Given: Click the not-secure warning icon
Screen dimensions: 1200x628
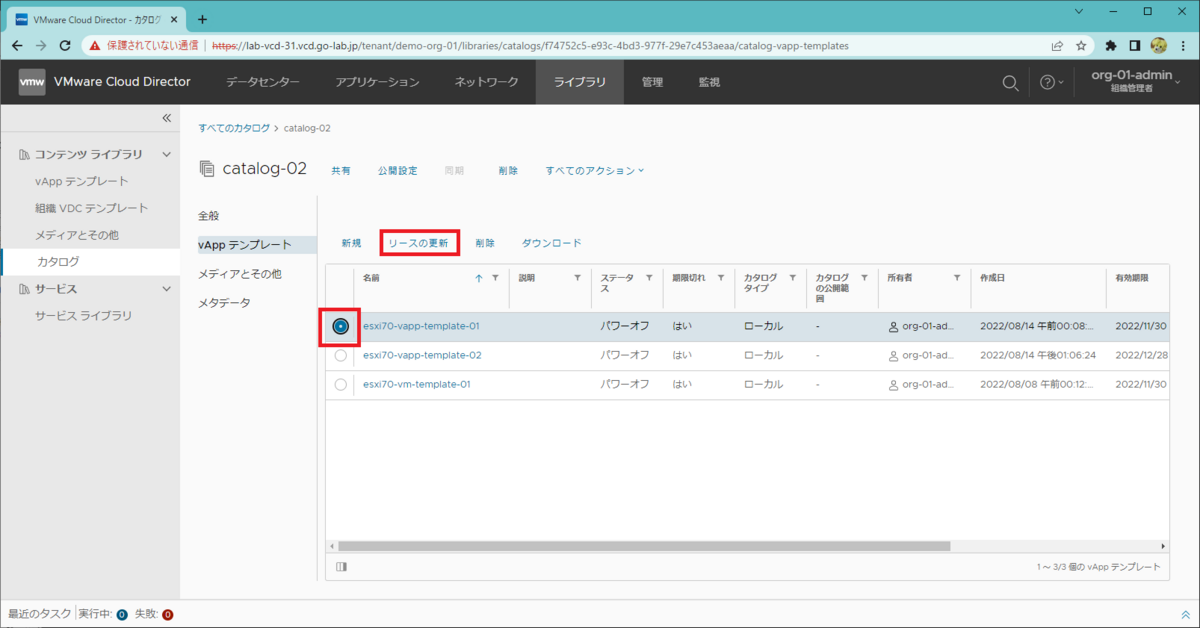Looking at the screenshot, I should pos(94,45).
